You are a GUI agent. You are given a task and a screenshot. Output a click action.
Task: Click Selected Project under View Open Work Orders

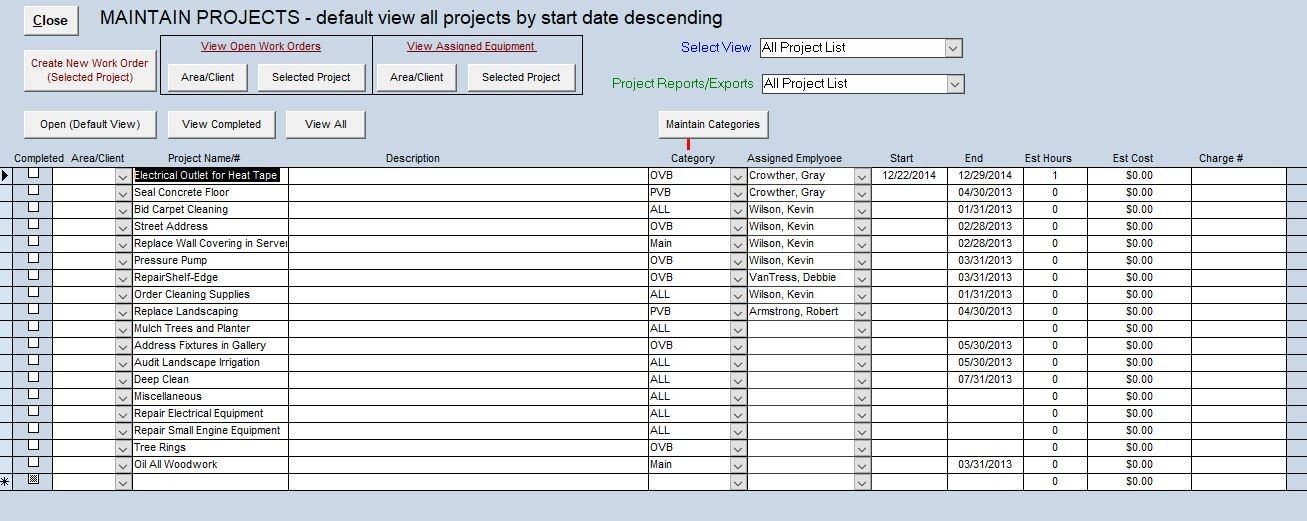click(x=311, y=77)
